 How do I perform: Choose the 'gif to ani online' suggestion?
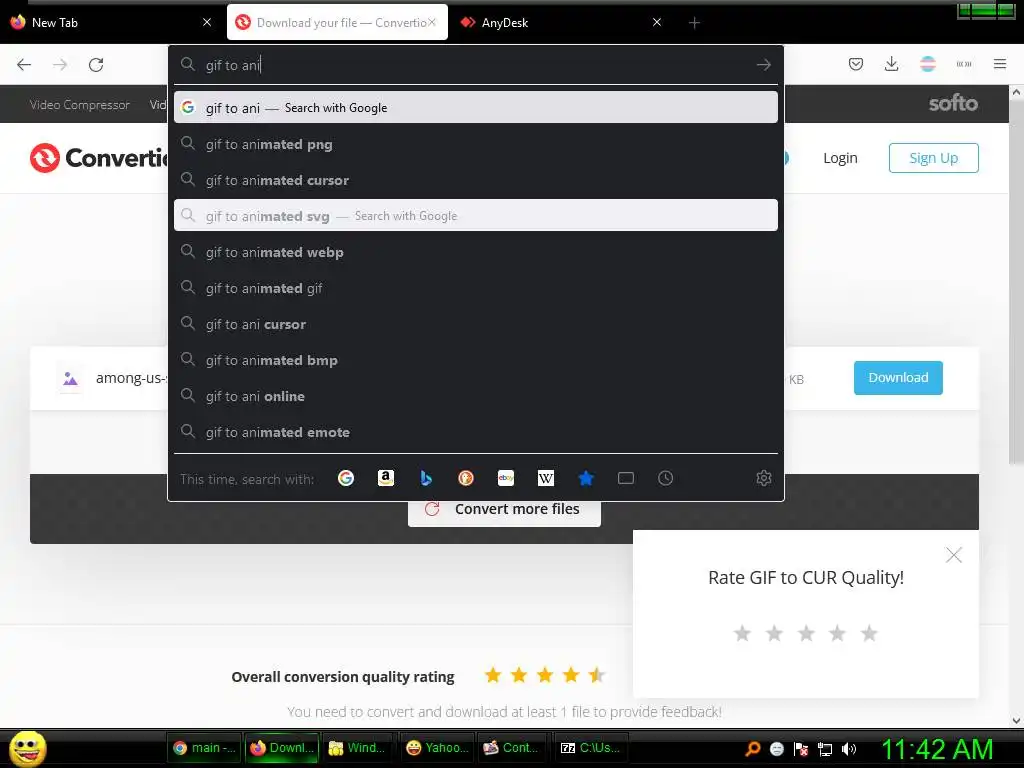[x=475, y=396]
